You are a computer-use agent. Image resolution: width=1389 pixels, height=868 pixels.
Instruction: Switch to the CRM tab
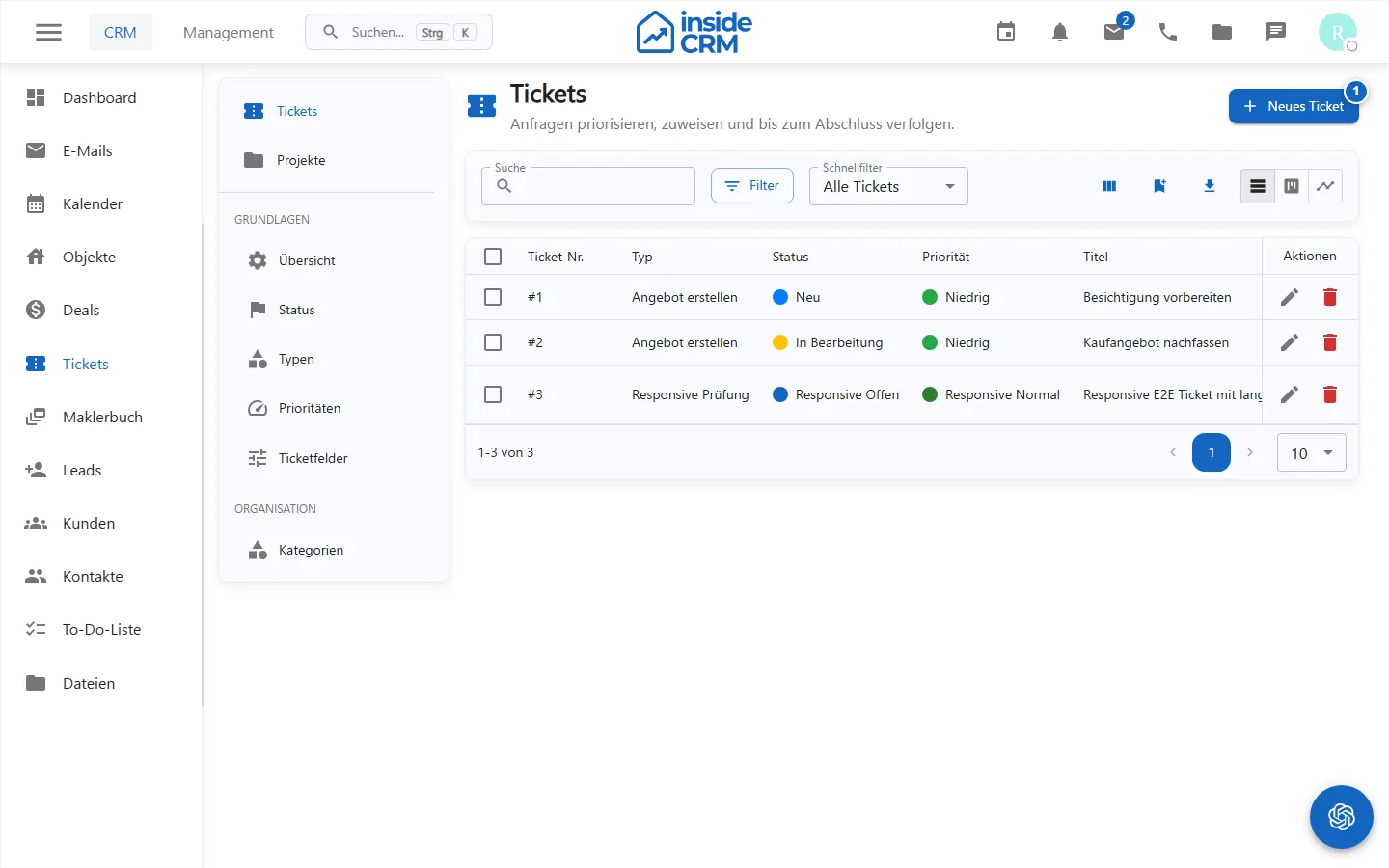click(x=121, y=32)
